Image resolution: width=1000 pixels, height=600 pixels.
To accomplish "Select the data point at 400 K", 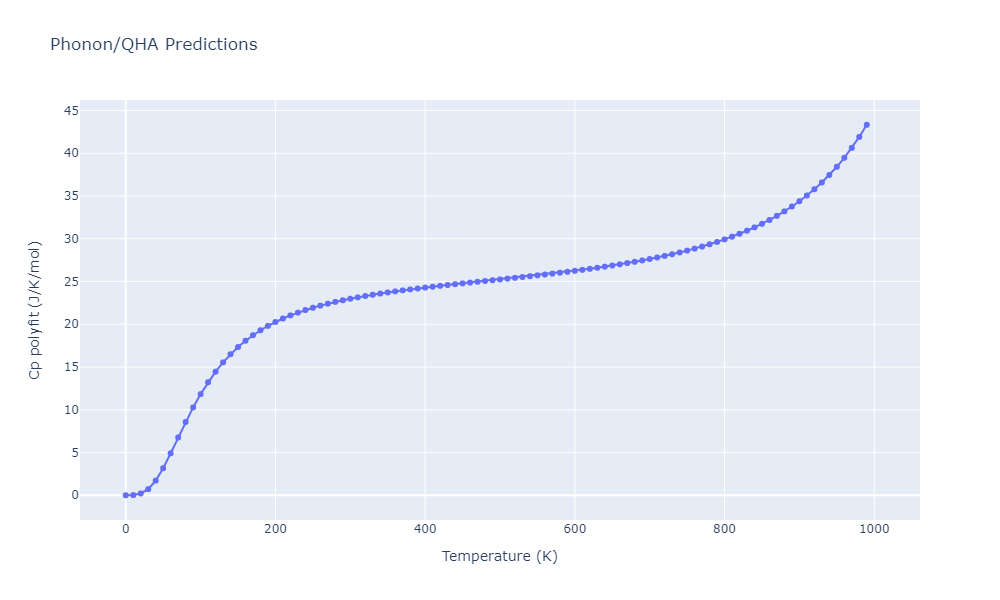I will [425, 287].
